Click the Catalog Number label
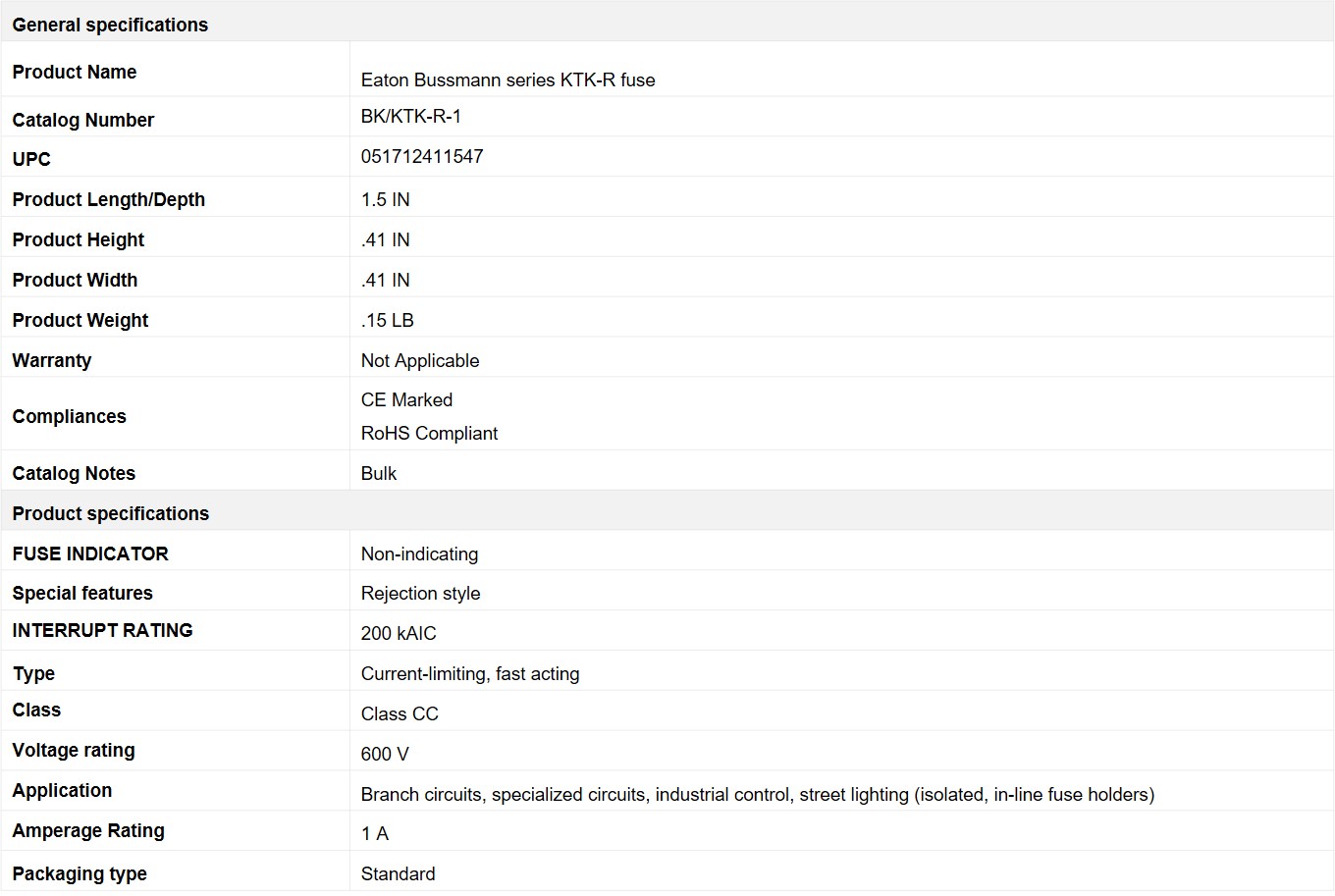1335x896 pixels. pyautogui.click(x=83, y=120)
